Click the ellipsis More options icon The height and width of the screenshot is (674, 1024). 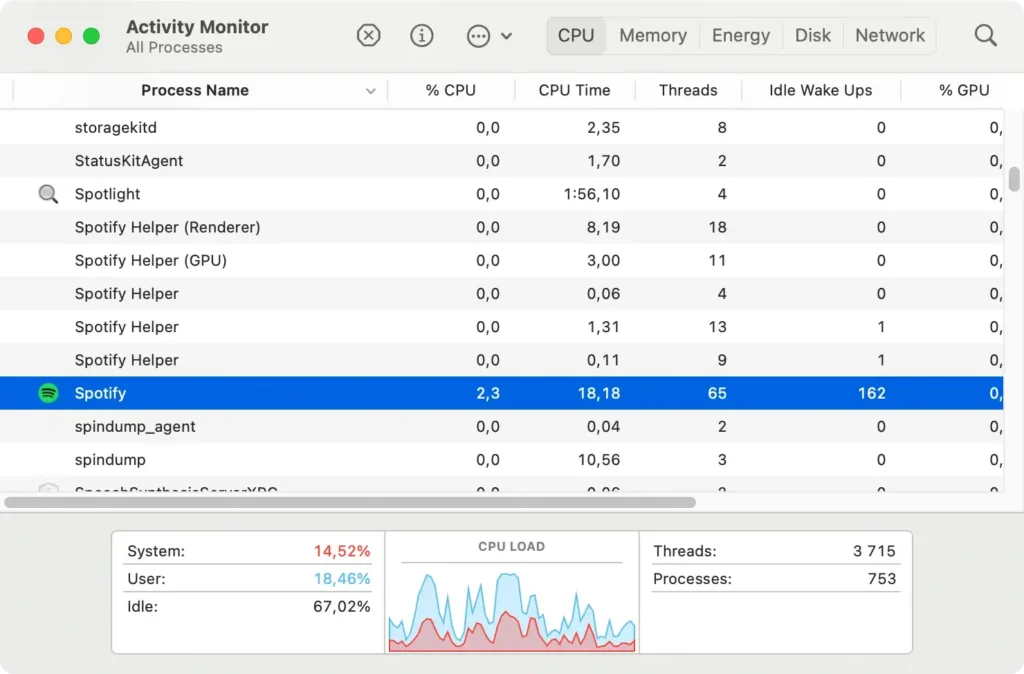point(479,36)
